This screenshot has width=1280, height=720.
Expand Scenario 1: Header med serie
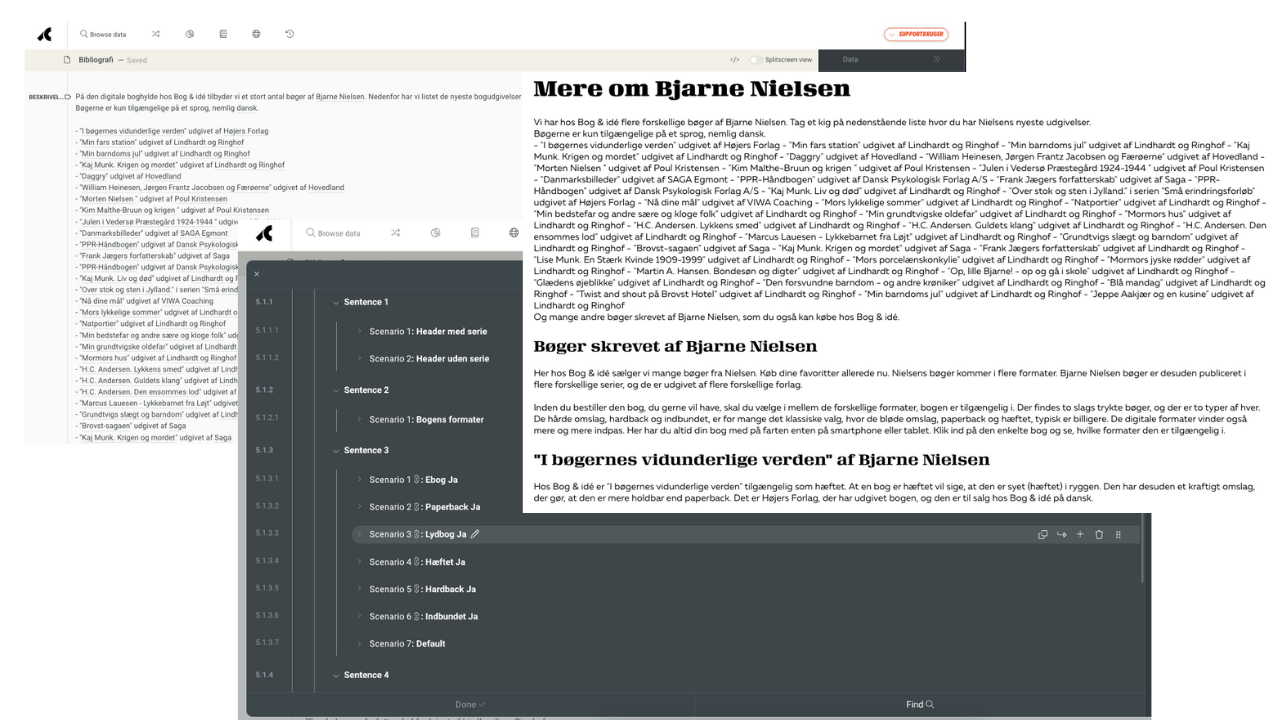click(x=360, y=331)
